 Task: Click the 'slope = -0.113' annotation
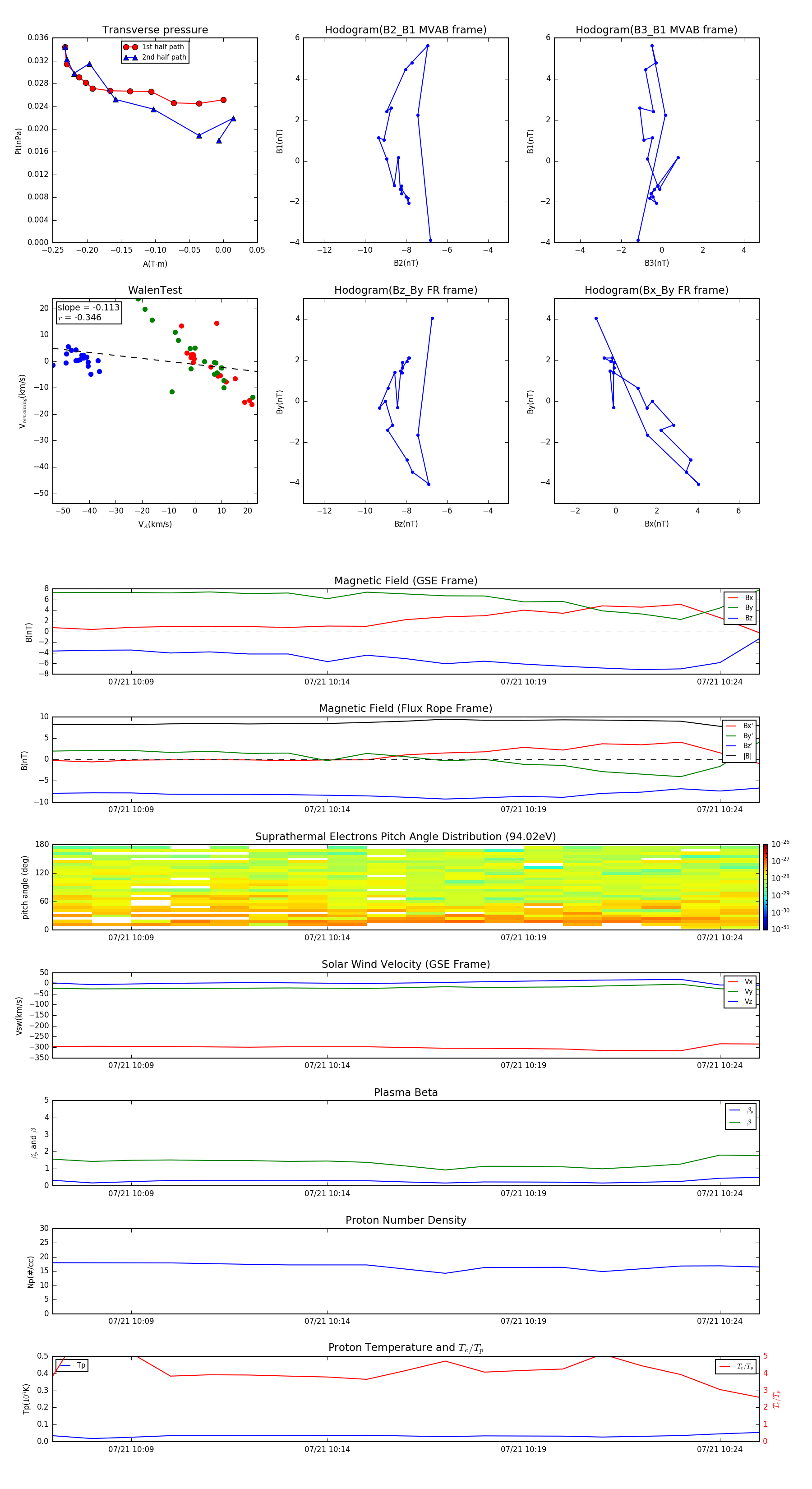88,308
